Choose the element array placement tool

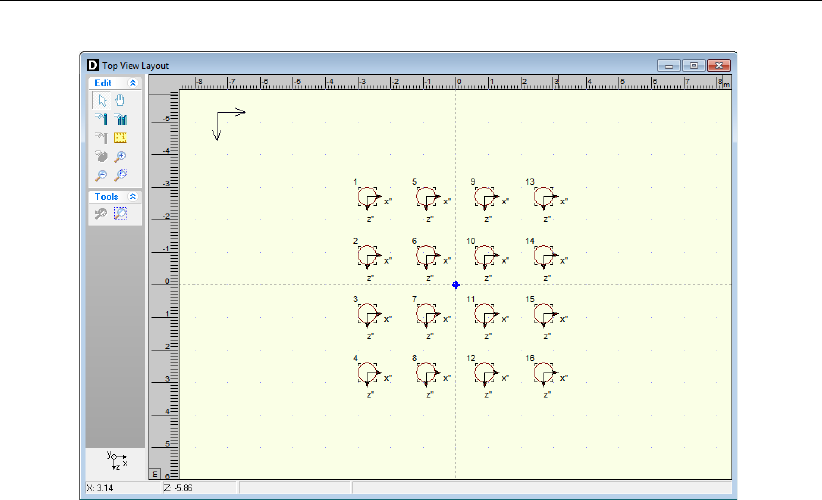121,119
